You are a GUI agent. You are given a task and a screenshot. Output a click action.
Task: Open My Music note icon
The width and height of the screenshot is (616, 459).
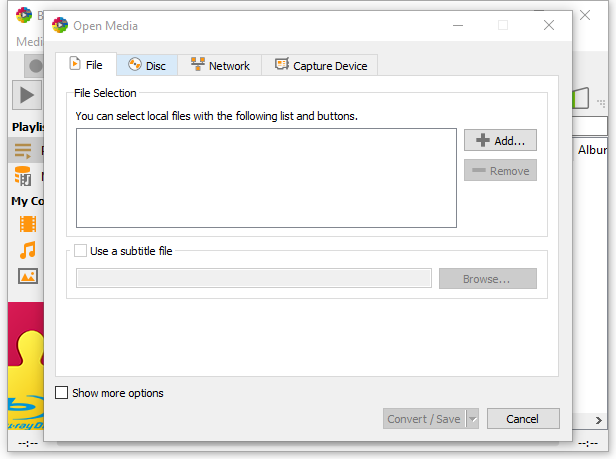pyautogui.click(x=27, y=250)
